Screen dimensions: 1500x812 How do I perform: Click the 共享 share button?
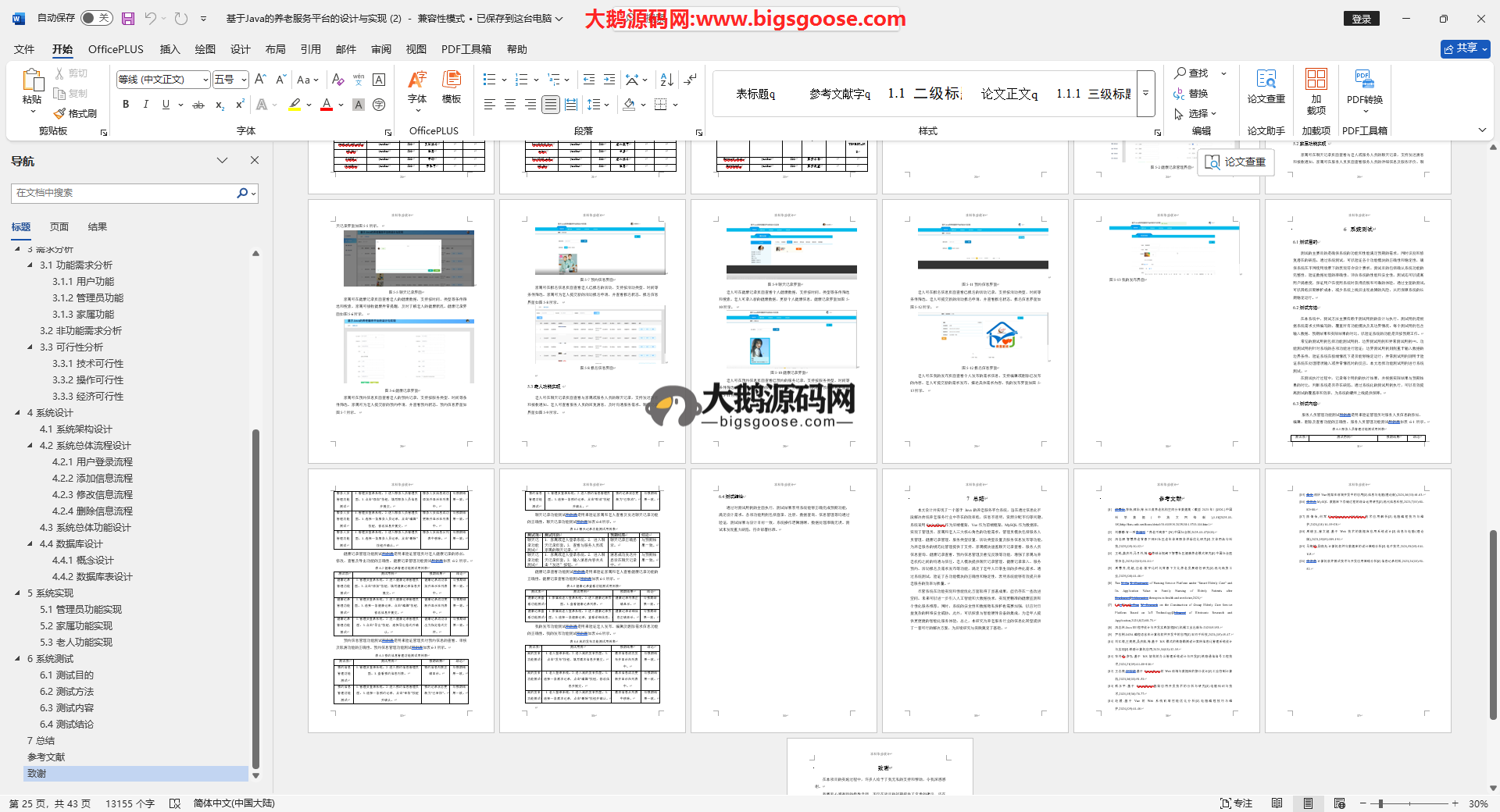click(x=1465, y=48)
